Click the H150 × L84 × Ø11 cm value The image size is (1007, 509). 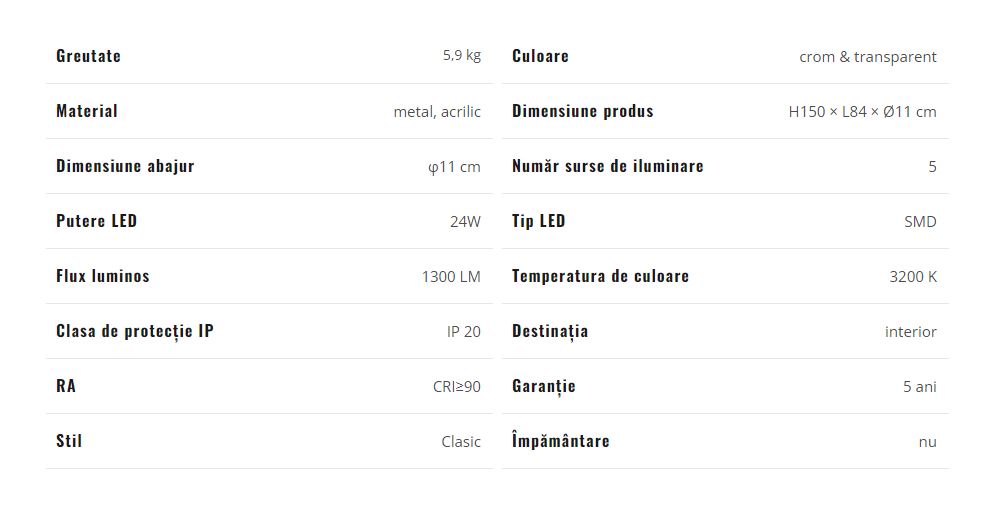tap(863, 112)
